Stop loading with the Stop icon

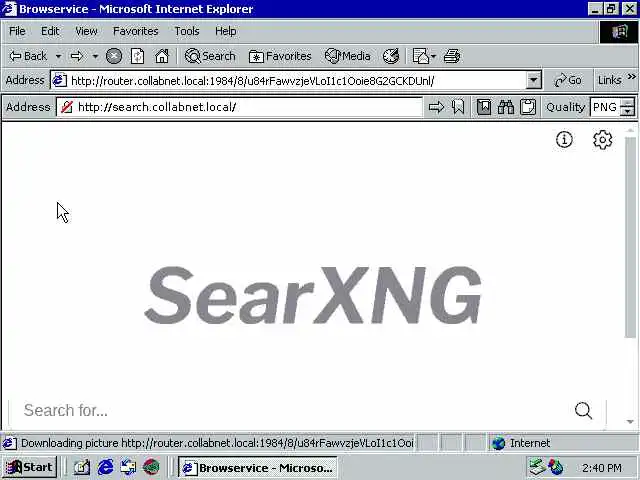pos(114,56)
